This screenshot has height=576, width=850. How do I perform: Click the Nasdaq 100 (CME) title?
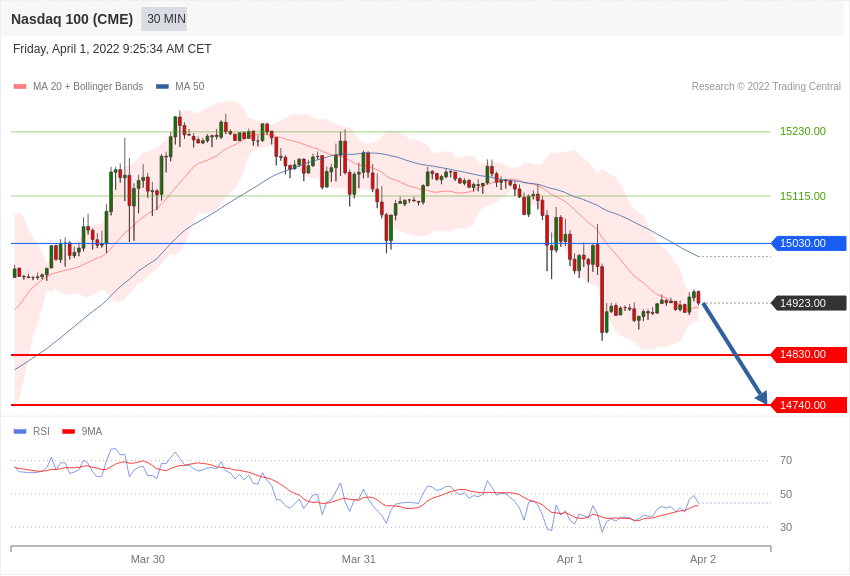(x=72, y=19)
